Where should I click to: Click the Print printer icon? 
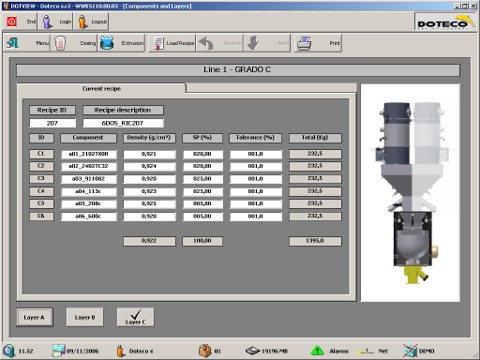click(x=304, y=43)
